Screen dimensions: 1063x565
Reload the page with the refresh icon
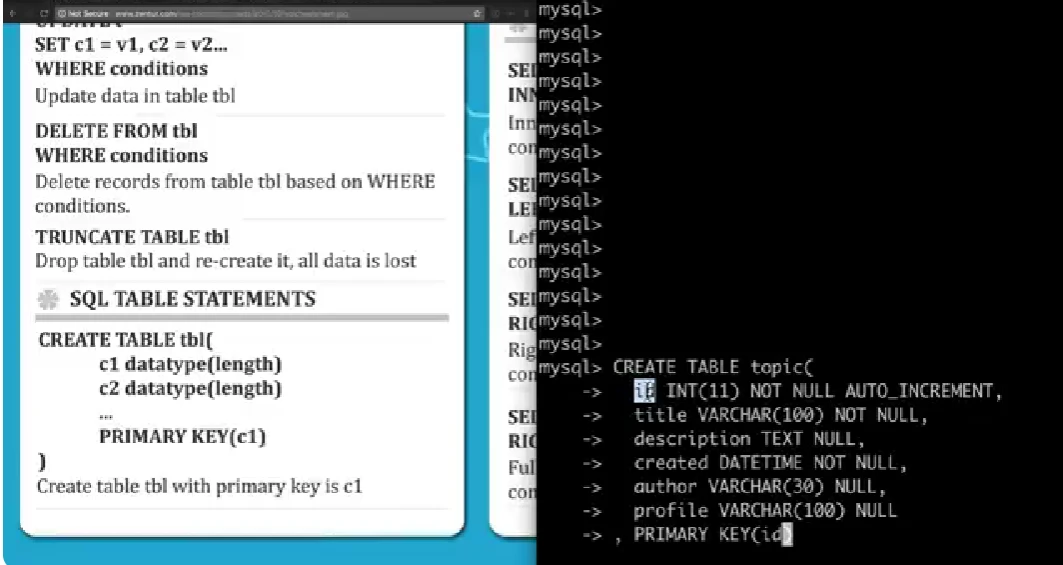[45, 13]
